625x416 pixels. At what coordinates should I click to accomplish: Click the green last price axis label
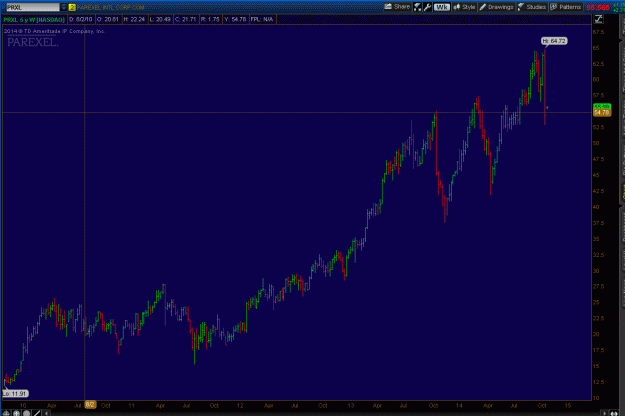point(601,106)
